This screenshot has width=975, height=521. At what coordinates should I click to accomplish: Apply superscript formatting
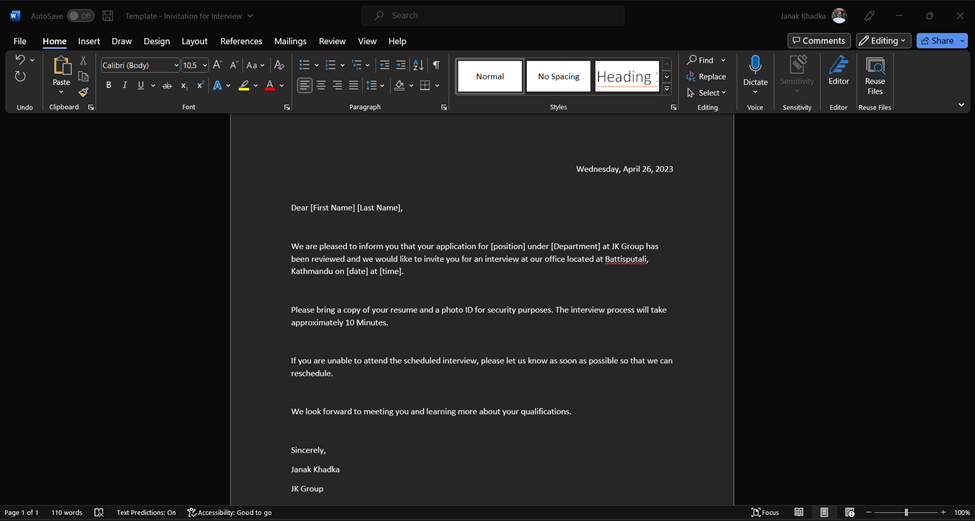coord(200,85)
